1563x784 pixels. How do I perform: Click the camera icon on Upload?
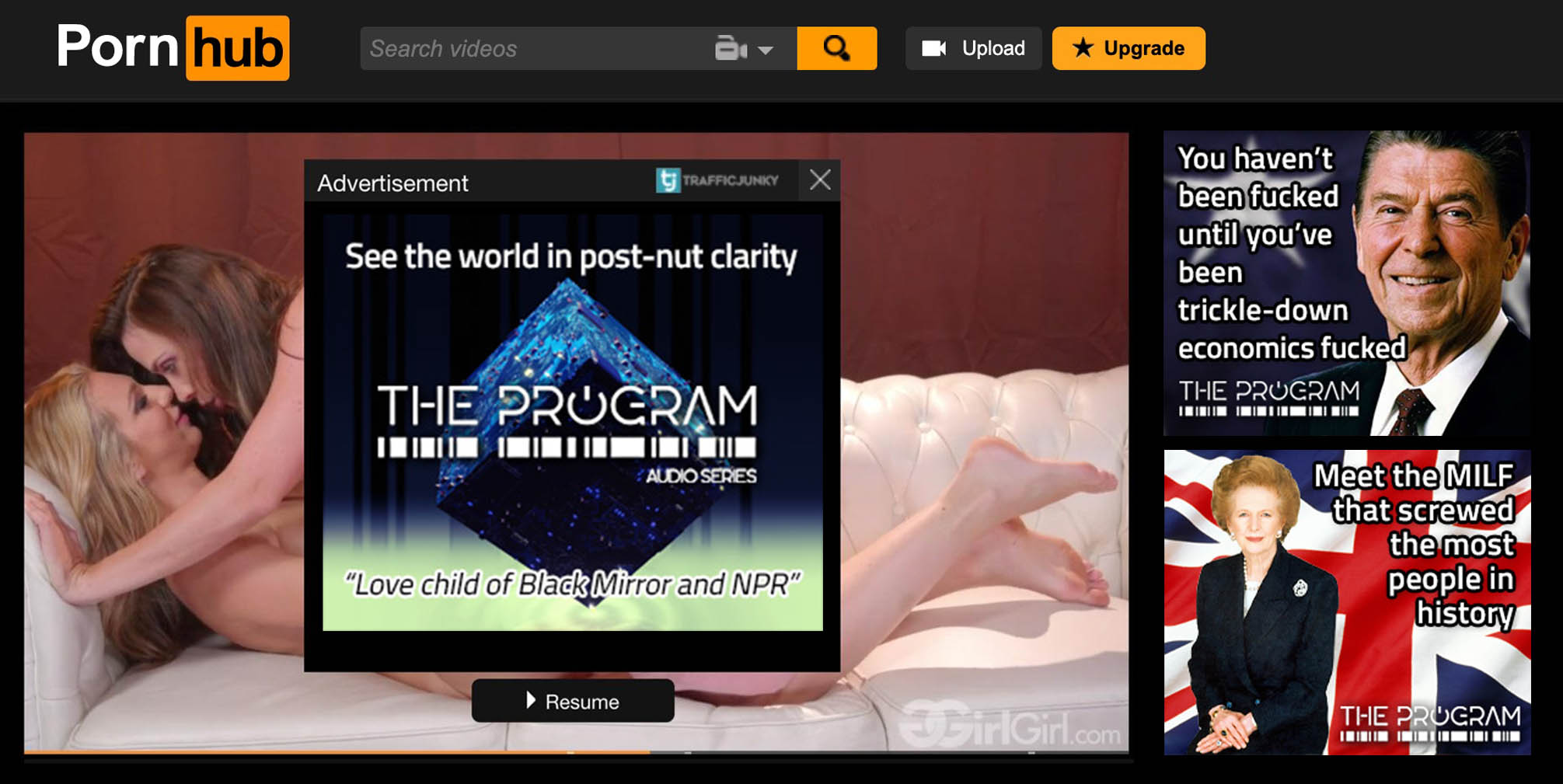(934, 48)
